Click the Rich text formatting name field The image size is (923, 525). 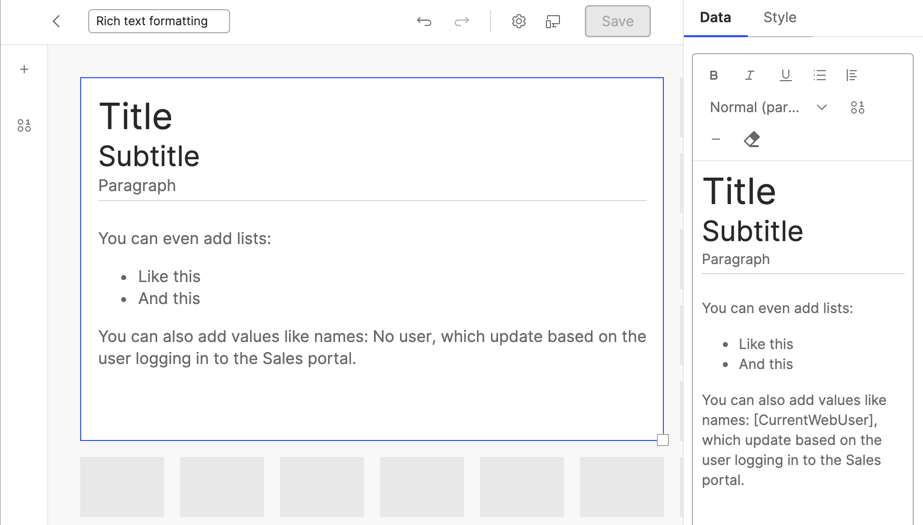(x=159, y=21)
